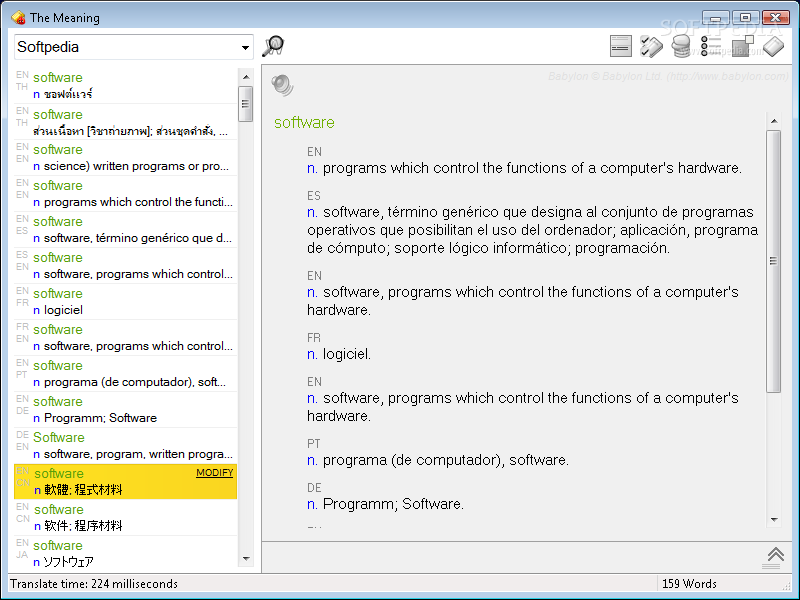Select simplified Chinese result '软件; 程序材料'
The height and width of the screenshot is (600, 800).
[126, 517]
